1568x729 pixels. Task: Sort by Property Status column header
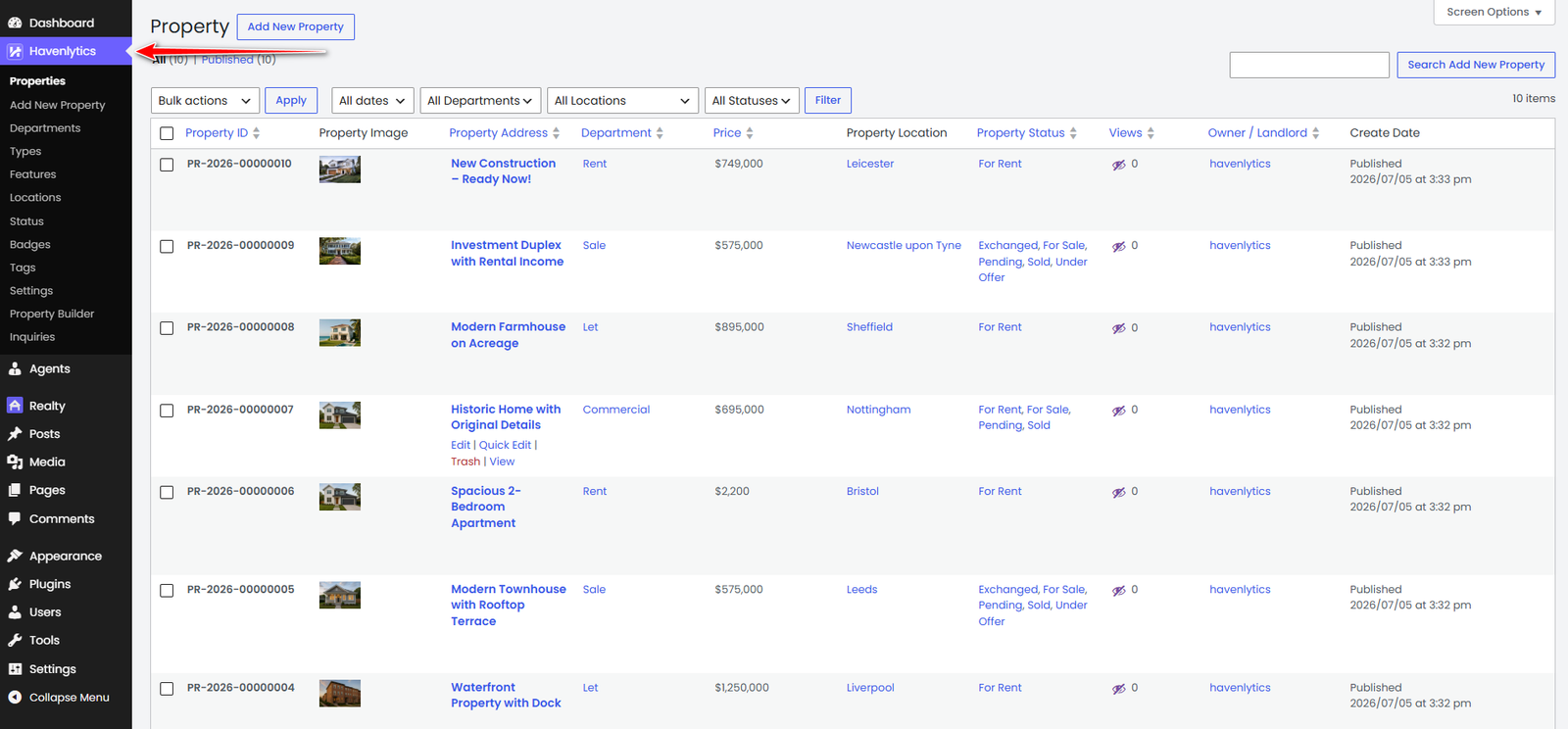(x=1026, y=133)
